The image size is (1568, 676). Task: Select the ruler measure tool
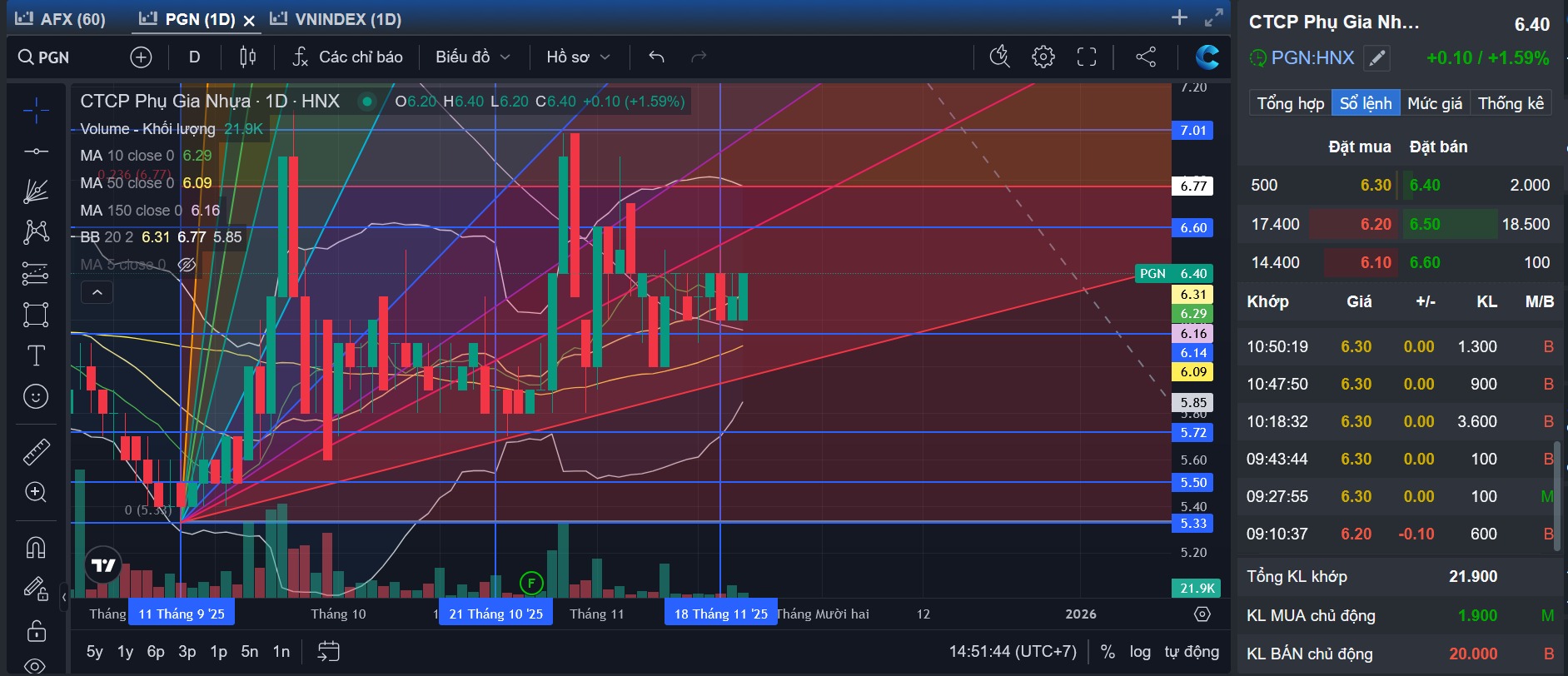(x=36, y=451)
